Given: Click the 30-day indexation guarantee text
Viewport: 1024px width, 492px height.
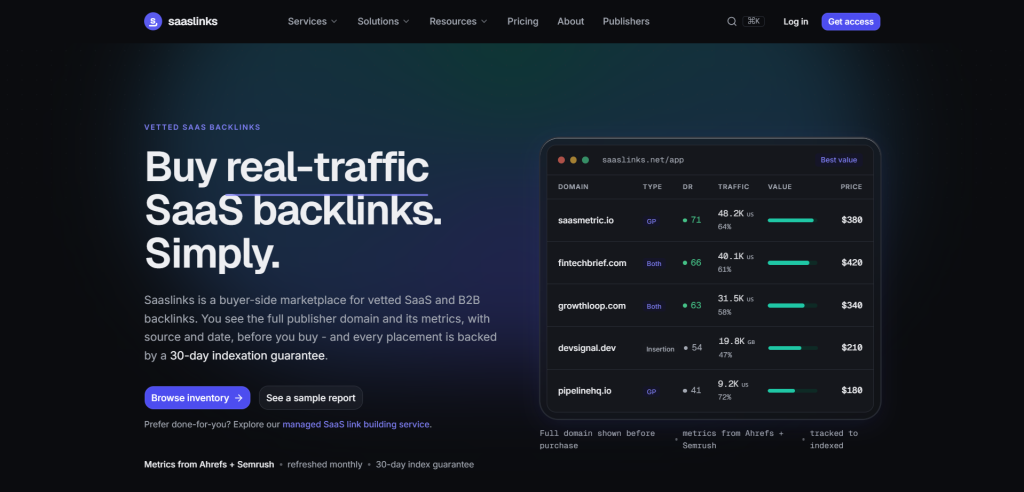Looking at the screenshot, I should coord(248,356).
